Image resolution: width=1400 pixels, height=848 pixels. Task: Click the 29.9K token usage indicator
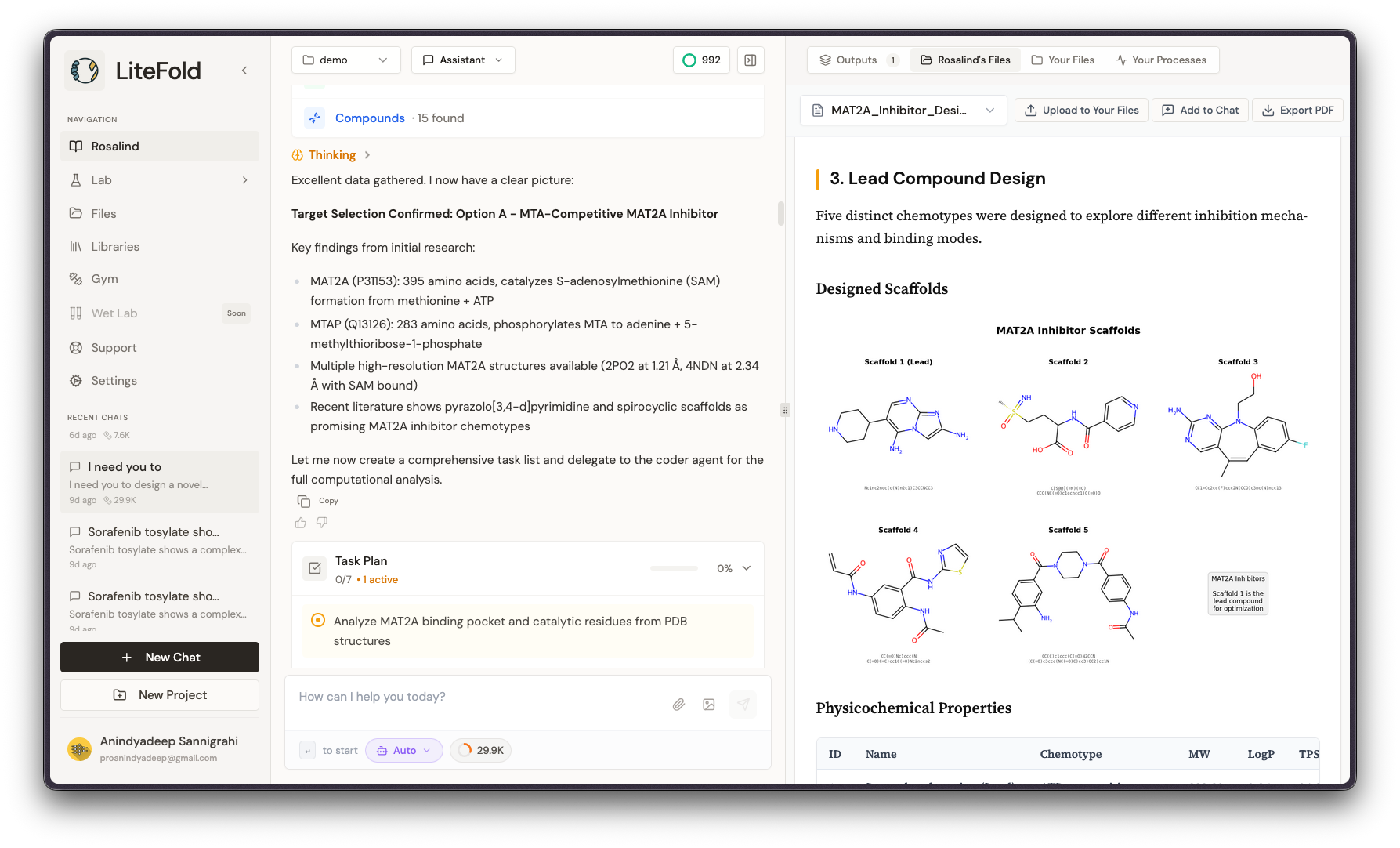(480, 750)
